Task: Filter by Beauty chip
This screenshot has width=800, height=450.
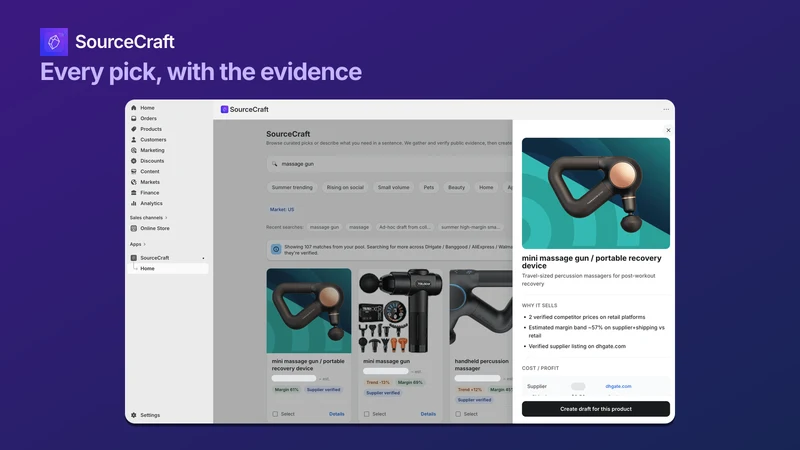Action: (457, 187)
